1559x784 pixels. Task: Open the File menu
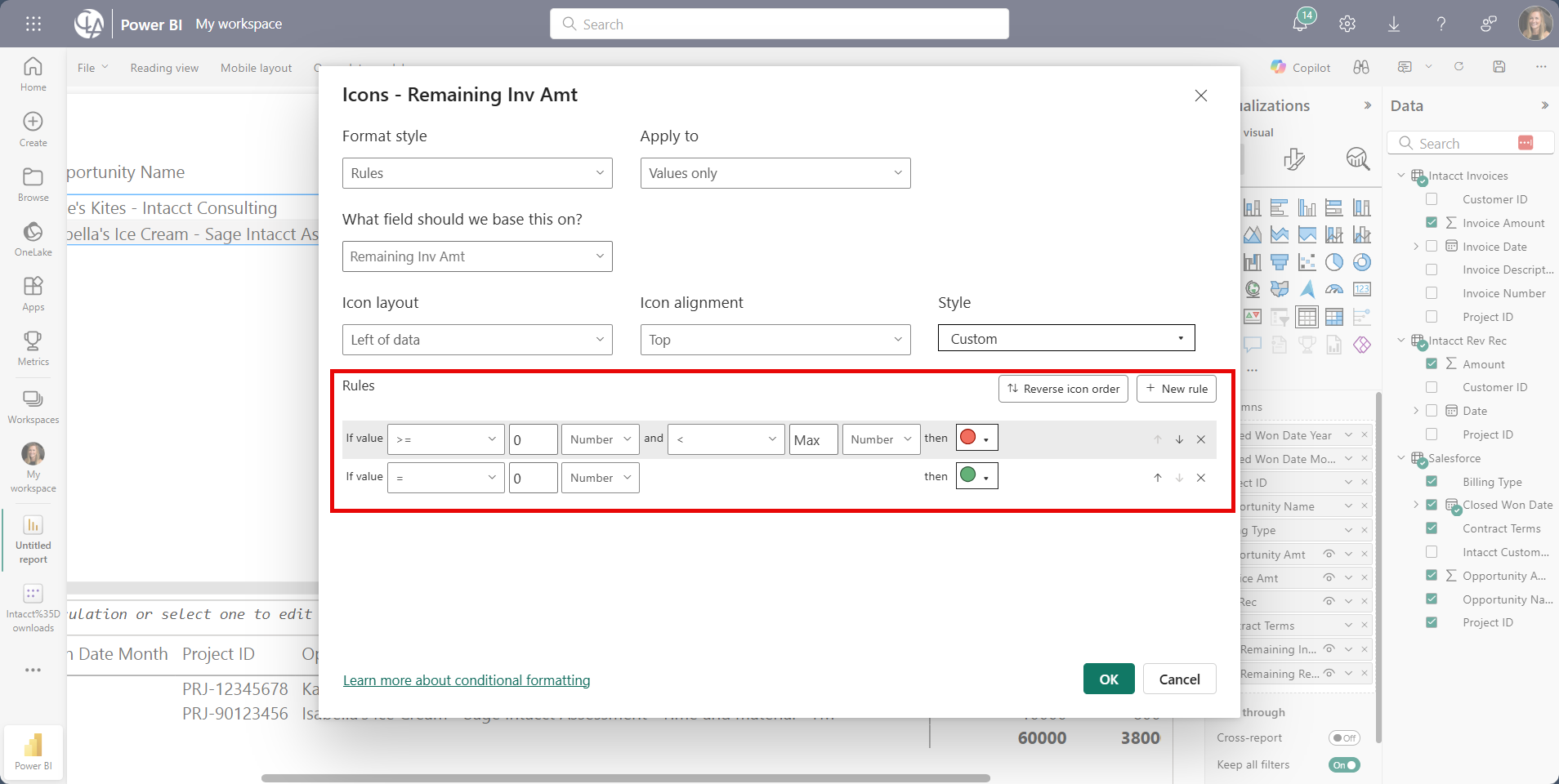92,68
